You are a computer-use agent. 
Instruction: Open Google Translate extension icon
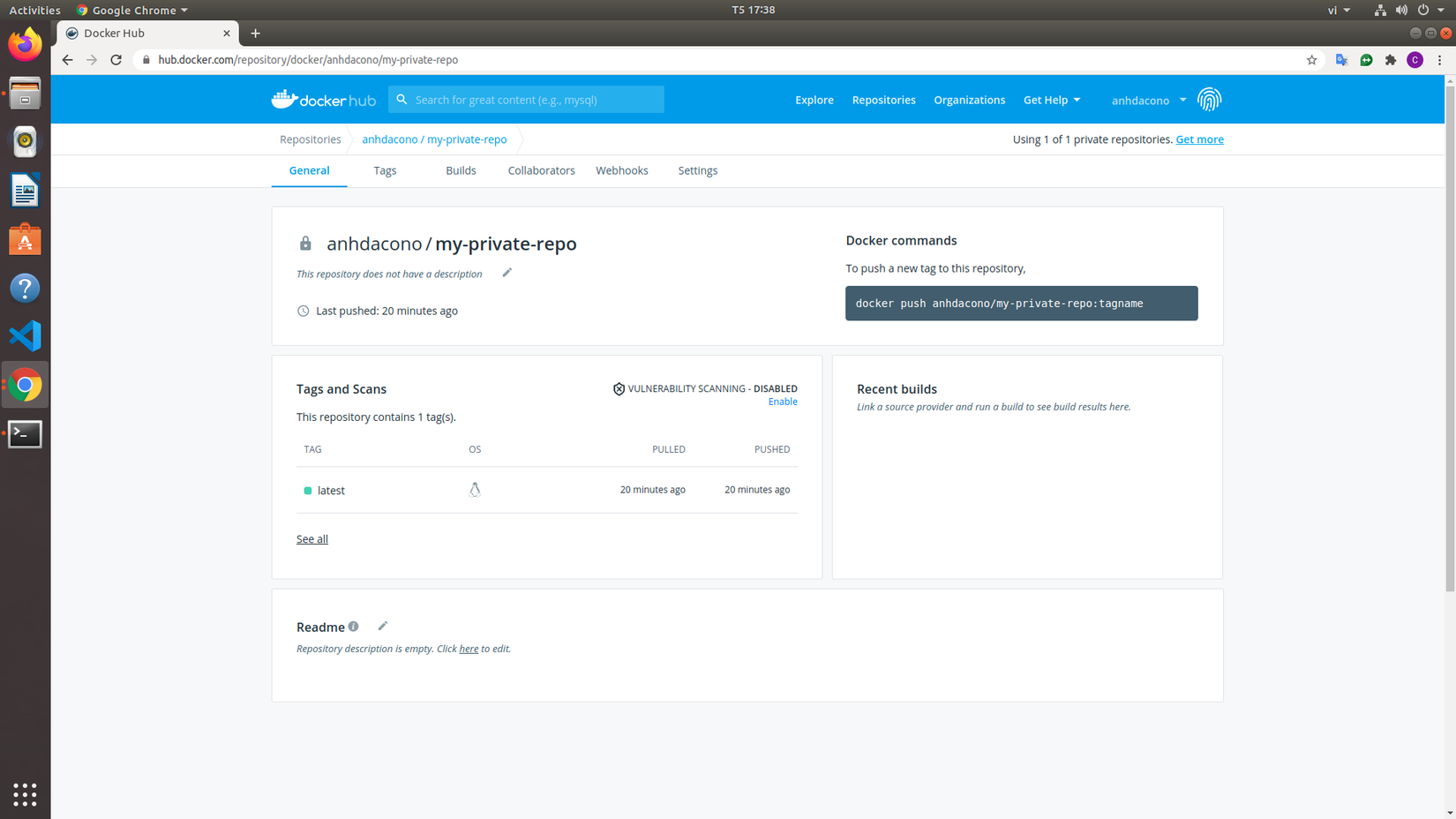[1341, 60]
